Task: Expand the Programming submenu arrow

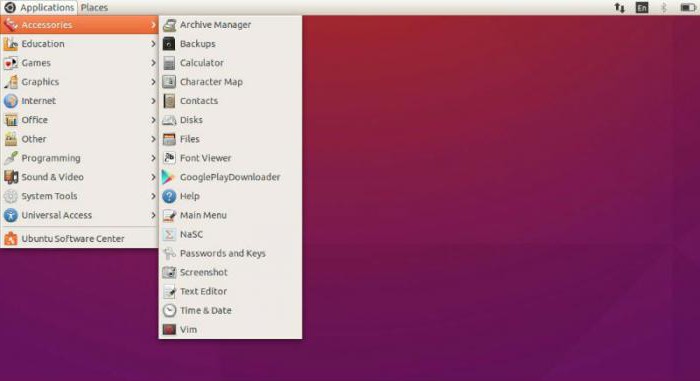Action: tap(153, 158)
